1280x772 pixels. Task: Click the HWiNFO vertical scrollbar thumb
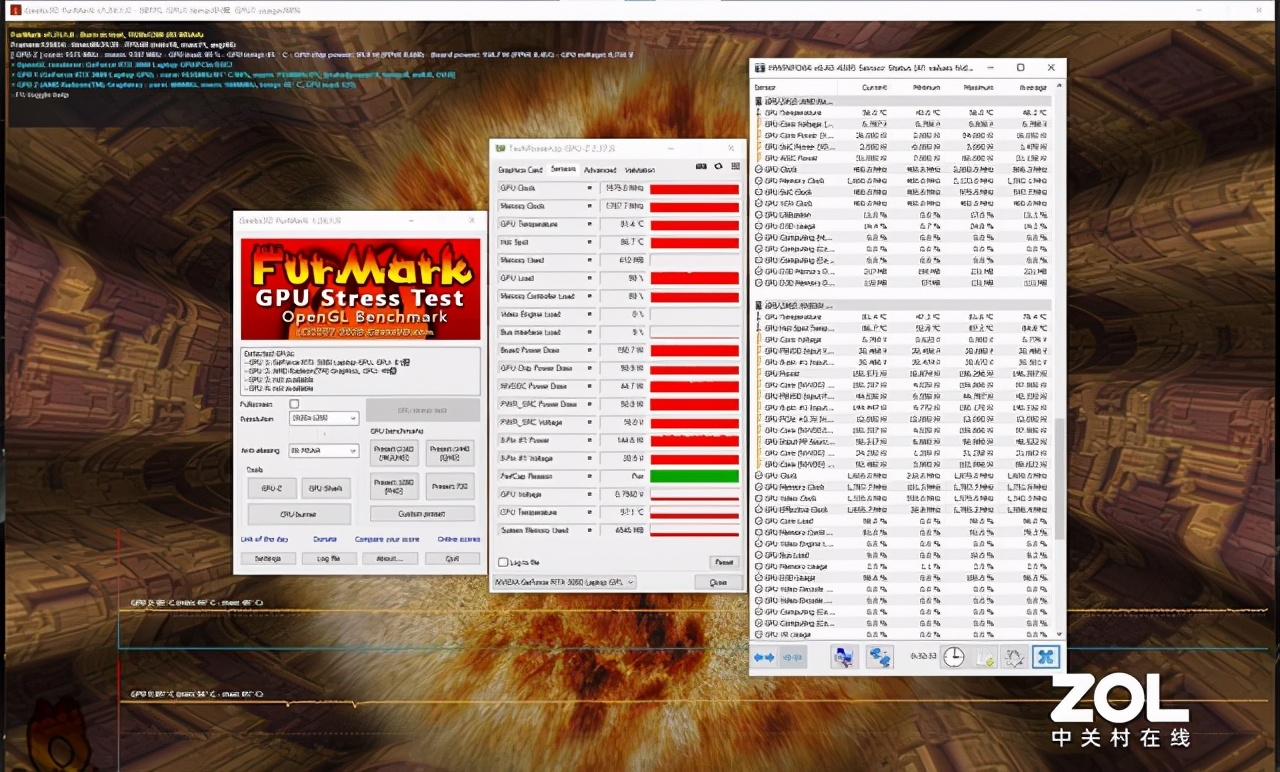1058,478
